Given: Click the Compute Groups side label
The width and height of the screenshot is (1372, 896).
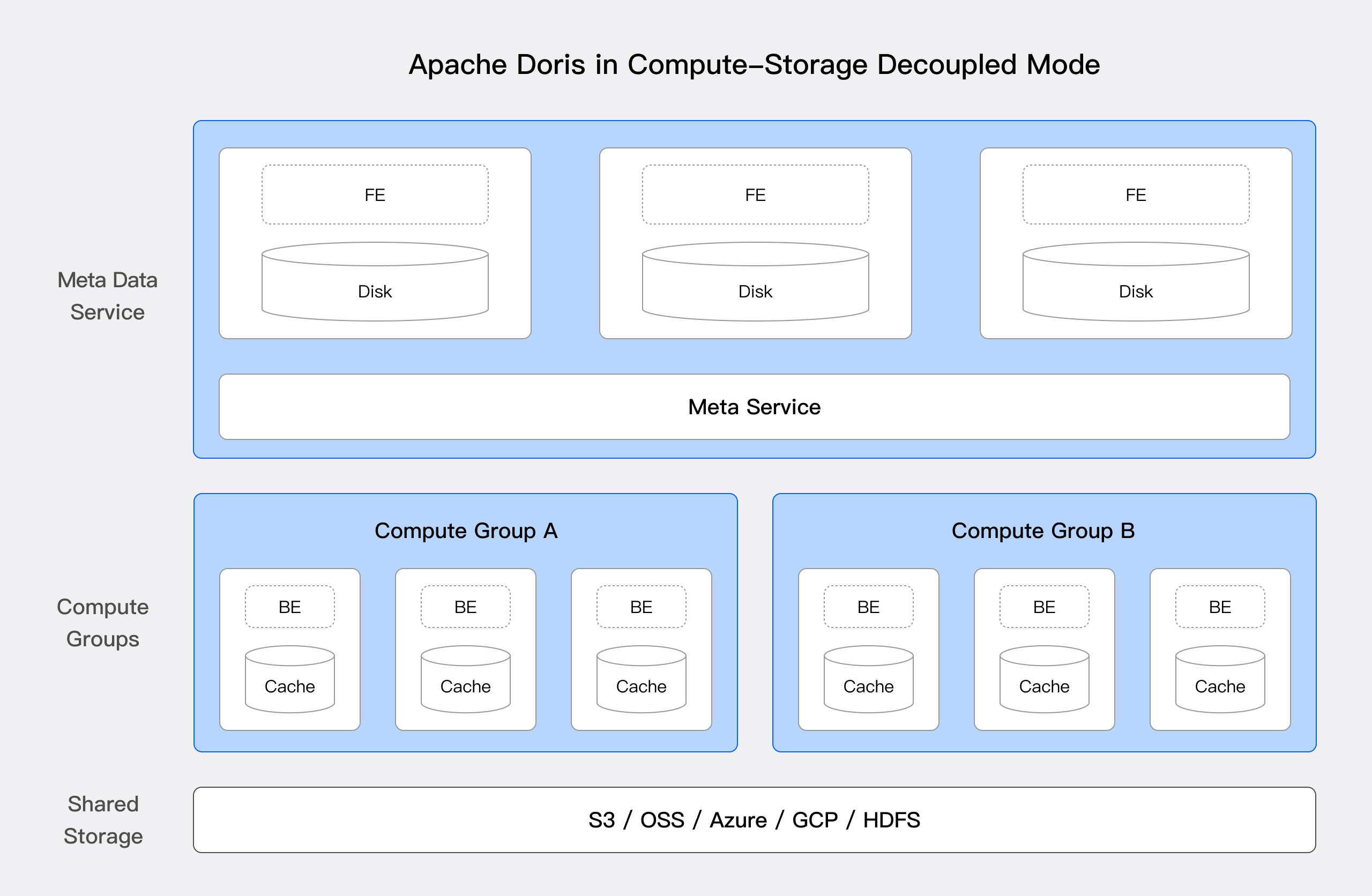Looking at the screenshot, I should pos(102,623).
